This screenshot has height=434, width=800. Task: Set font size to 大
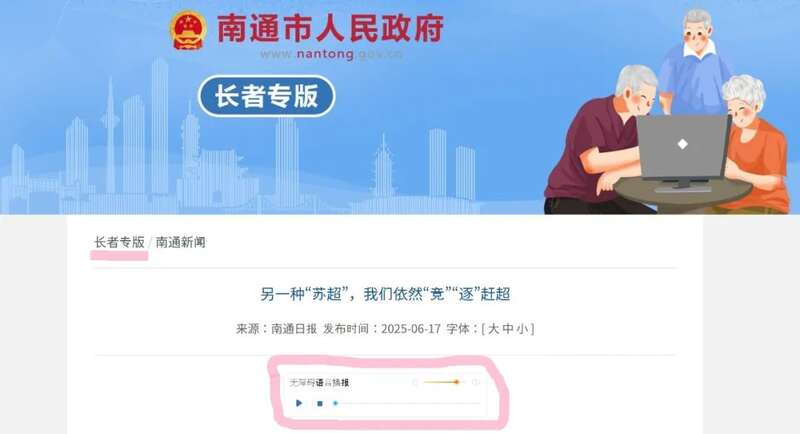pyautogui.click(x=493, y=329)
